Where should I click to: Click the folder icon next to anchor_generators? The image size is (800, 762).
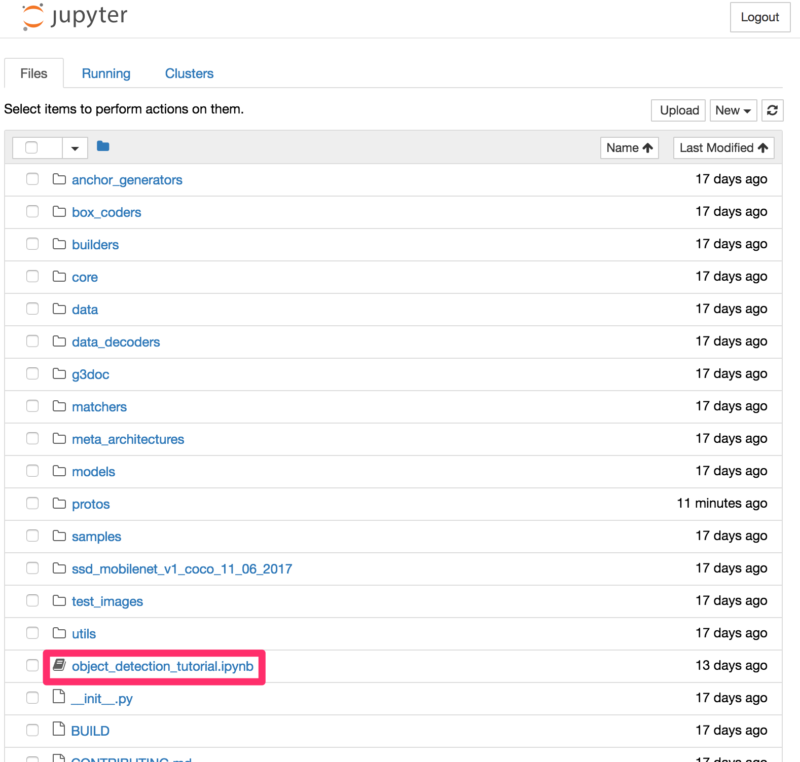58,180
